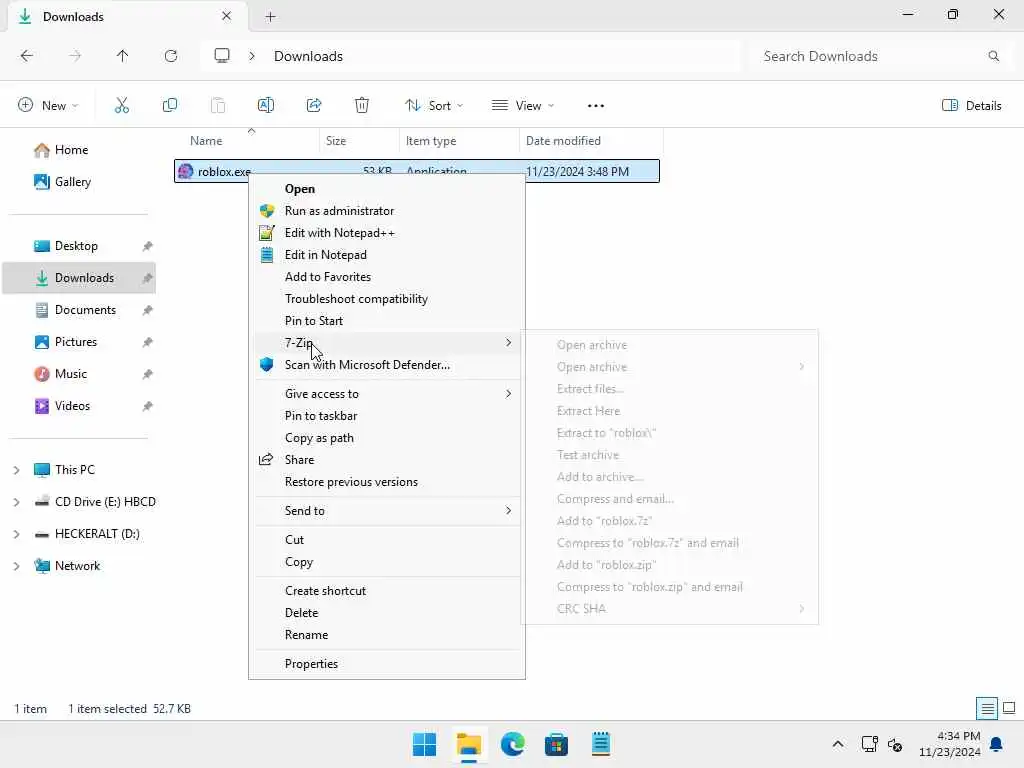
Task: Open Microsoft Store on taskbar
Action: point(556,744)
